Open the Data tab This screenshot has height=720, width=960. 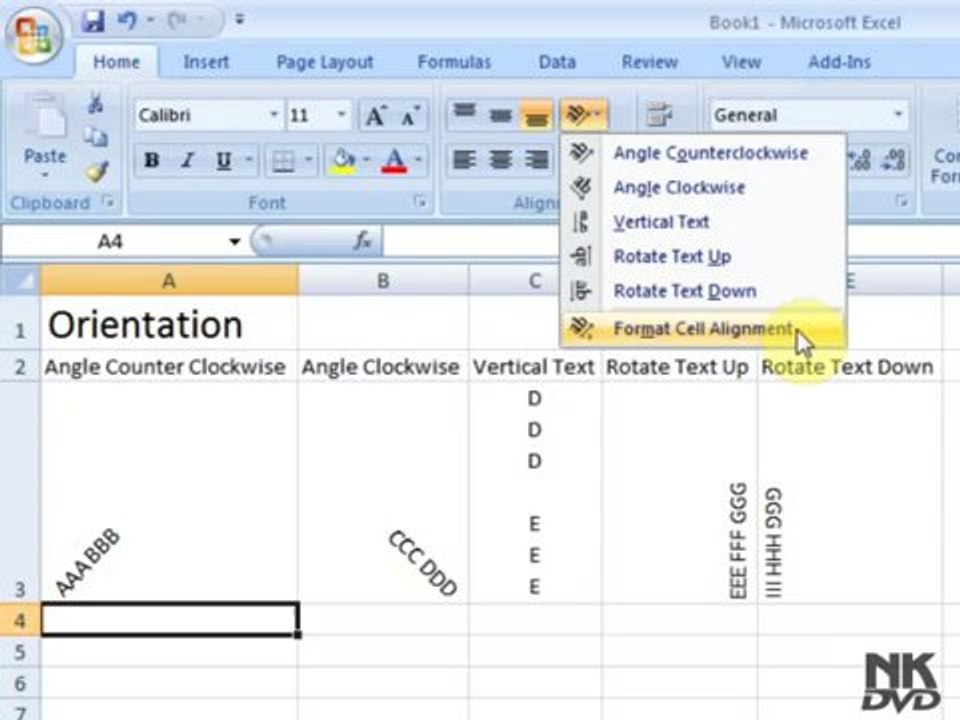pos(557,62)
